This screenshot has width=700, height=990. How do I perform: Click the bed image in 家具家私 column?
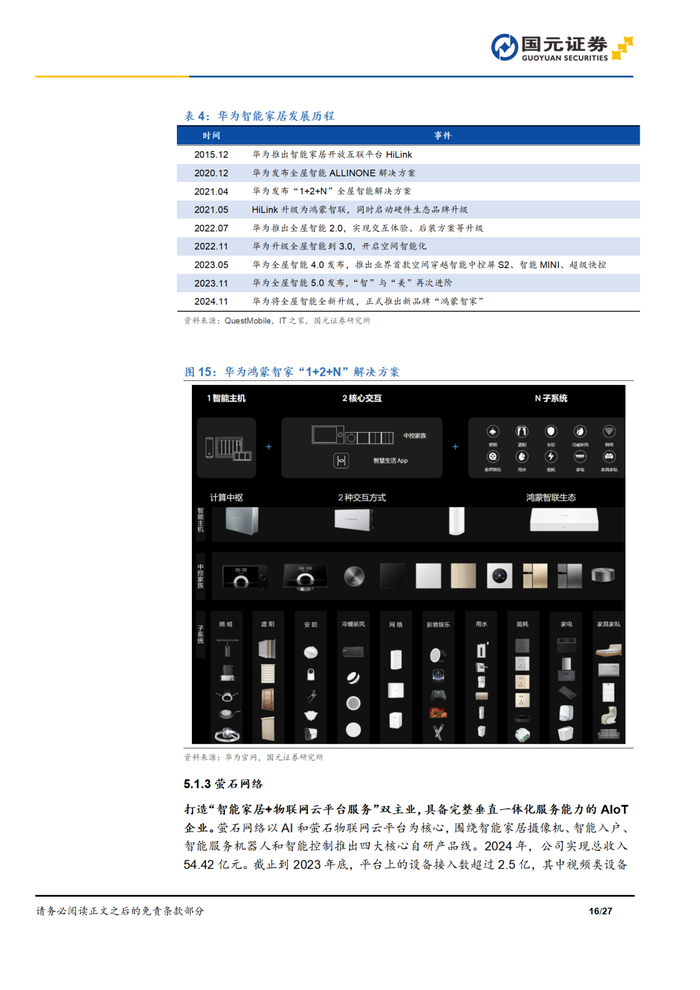608,650
